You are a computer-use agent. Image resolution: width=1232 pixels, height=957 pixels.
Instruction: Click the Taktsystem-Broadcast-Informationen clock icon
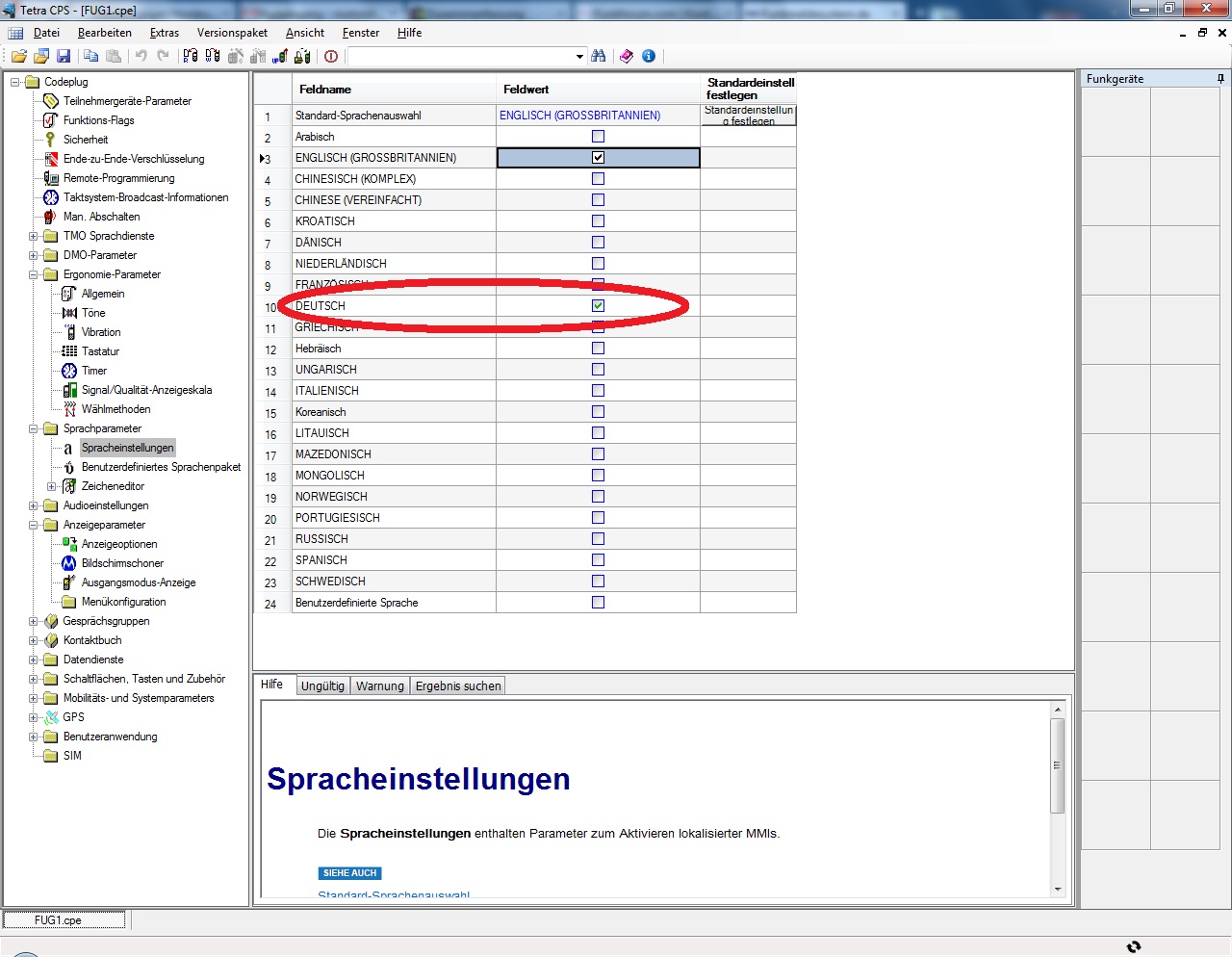[x=51, y=197]
